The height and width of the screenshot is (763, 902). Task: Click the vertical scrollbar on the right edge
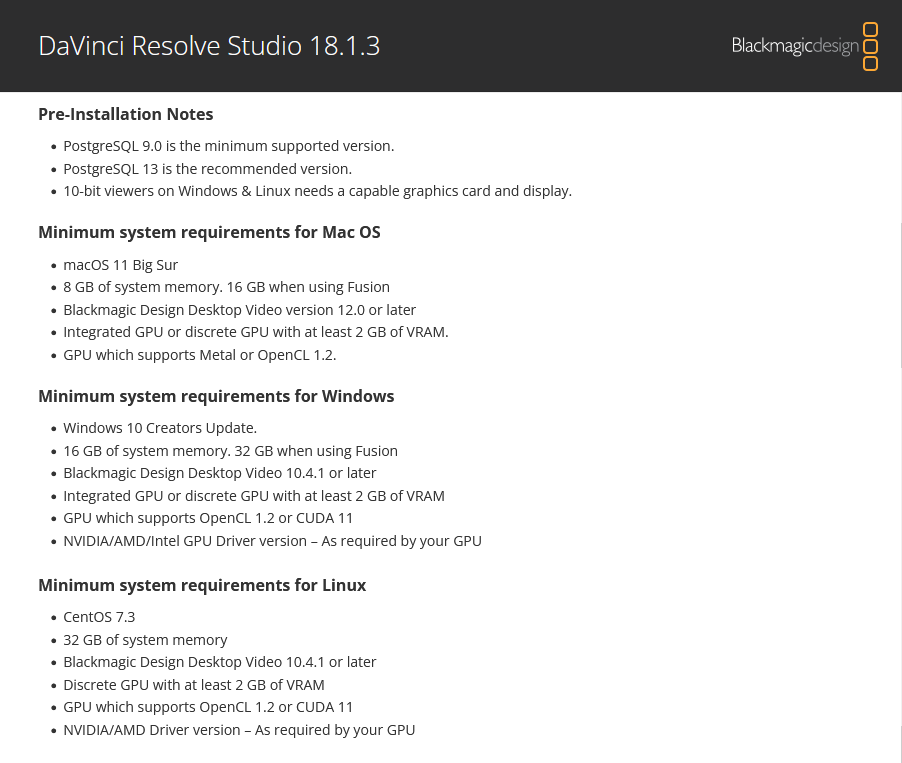[x=900, y=293]
